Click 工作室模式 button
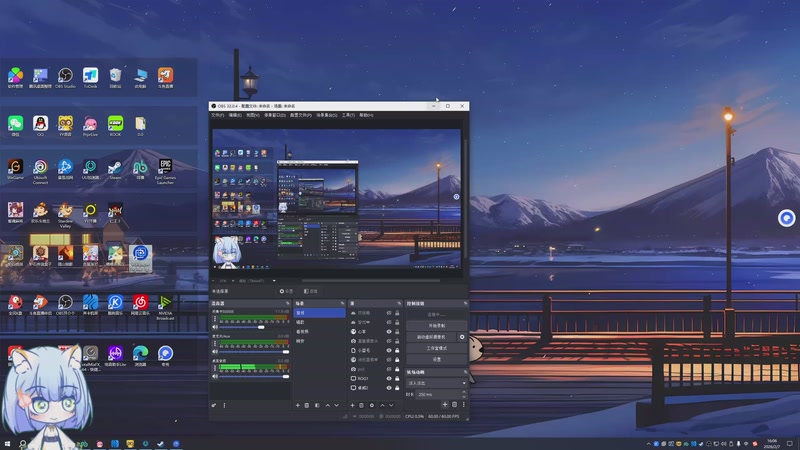The width and height of the screenshot is (800, 450). click(x=437, y=348)
